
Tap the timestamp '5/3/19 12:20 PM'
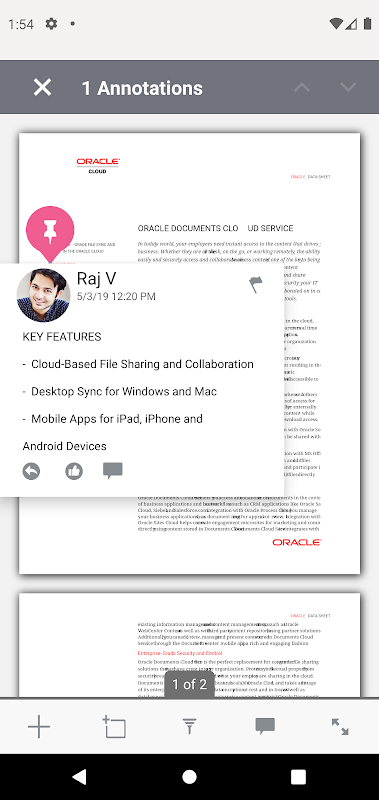116,296
